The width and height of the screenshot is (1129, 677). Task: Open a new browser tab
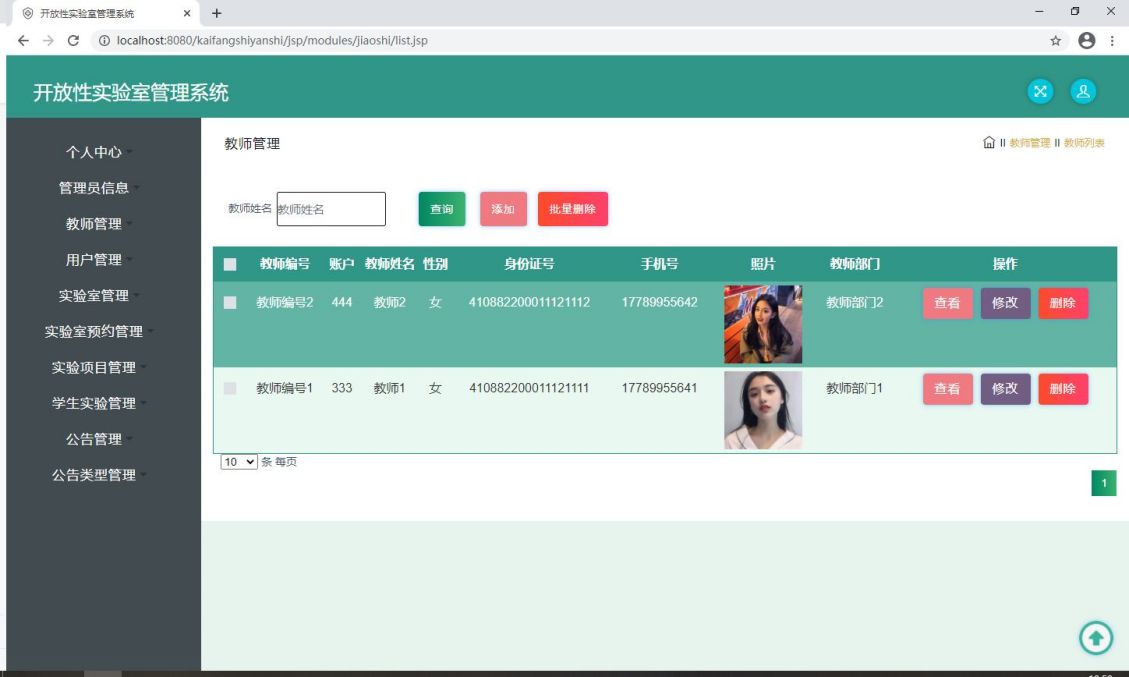tap(217, 13)
